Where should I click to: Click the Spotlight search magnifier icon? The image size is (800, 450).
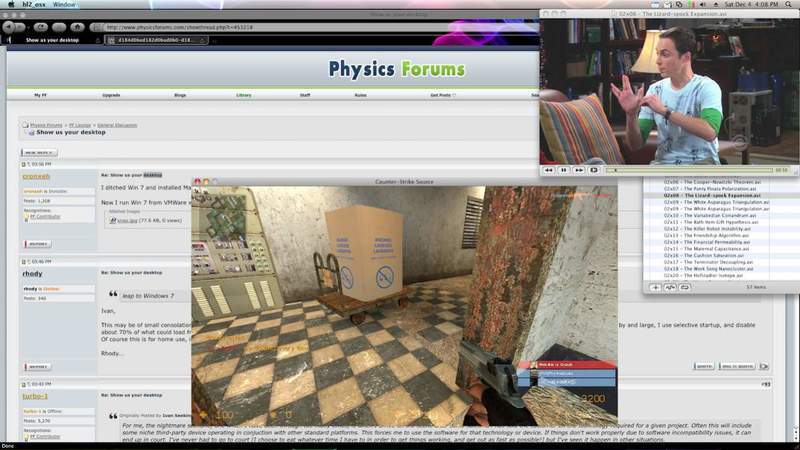(789, 4)
